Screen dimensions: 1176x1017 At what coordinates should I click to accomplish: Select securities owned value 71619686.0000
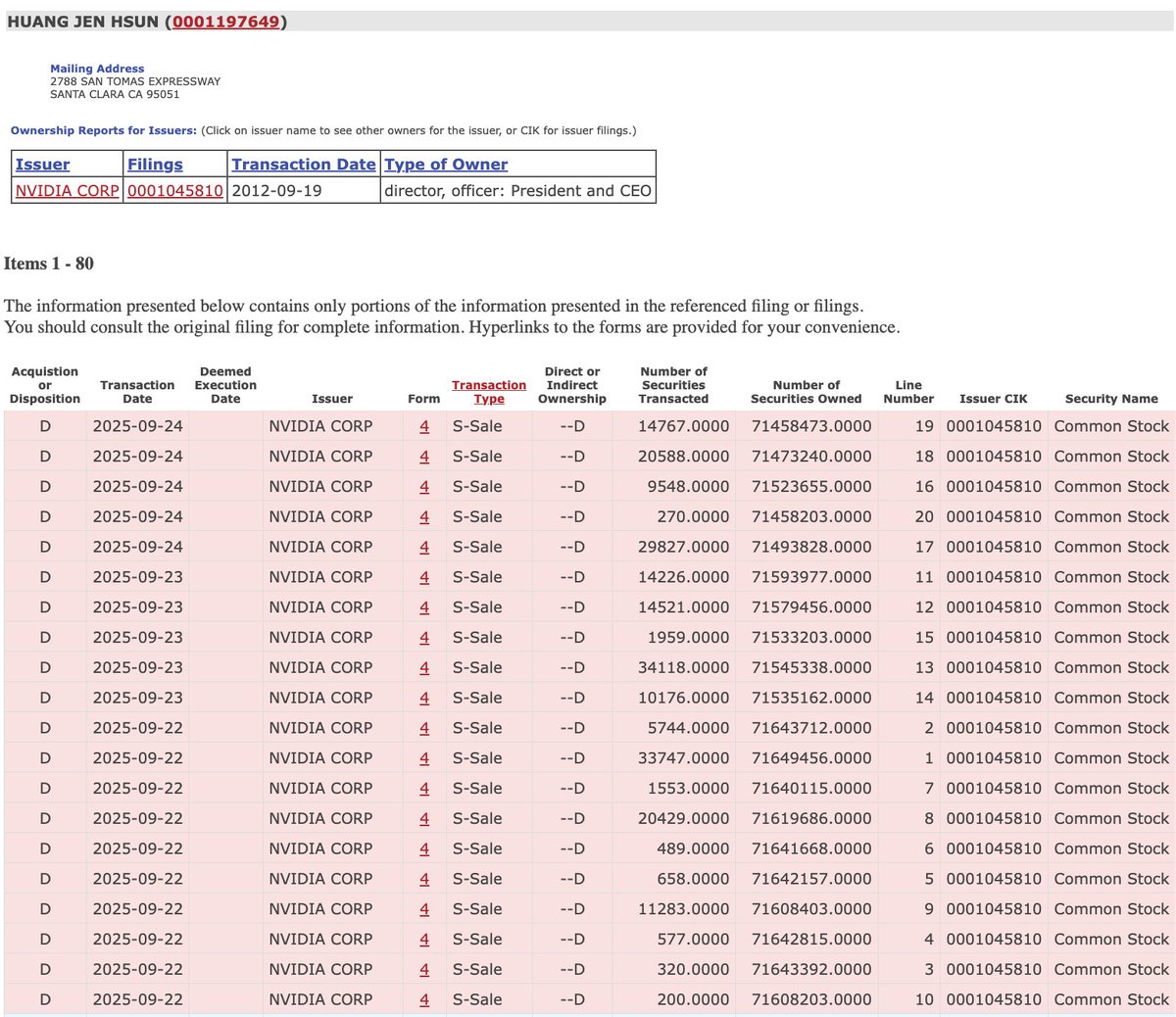pyautogui.click(x=811, y=818)
